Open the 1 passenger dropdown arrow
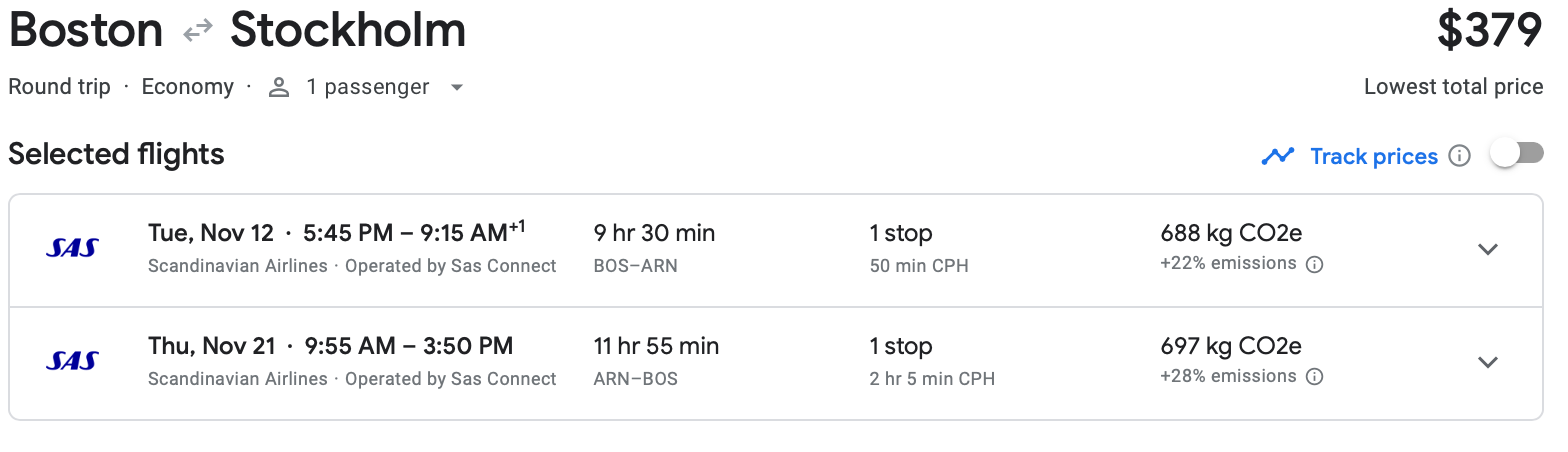The image size is (1568, 452). [456, 88]
